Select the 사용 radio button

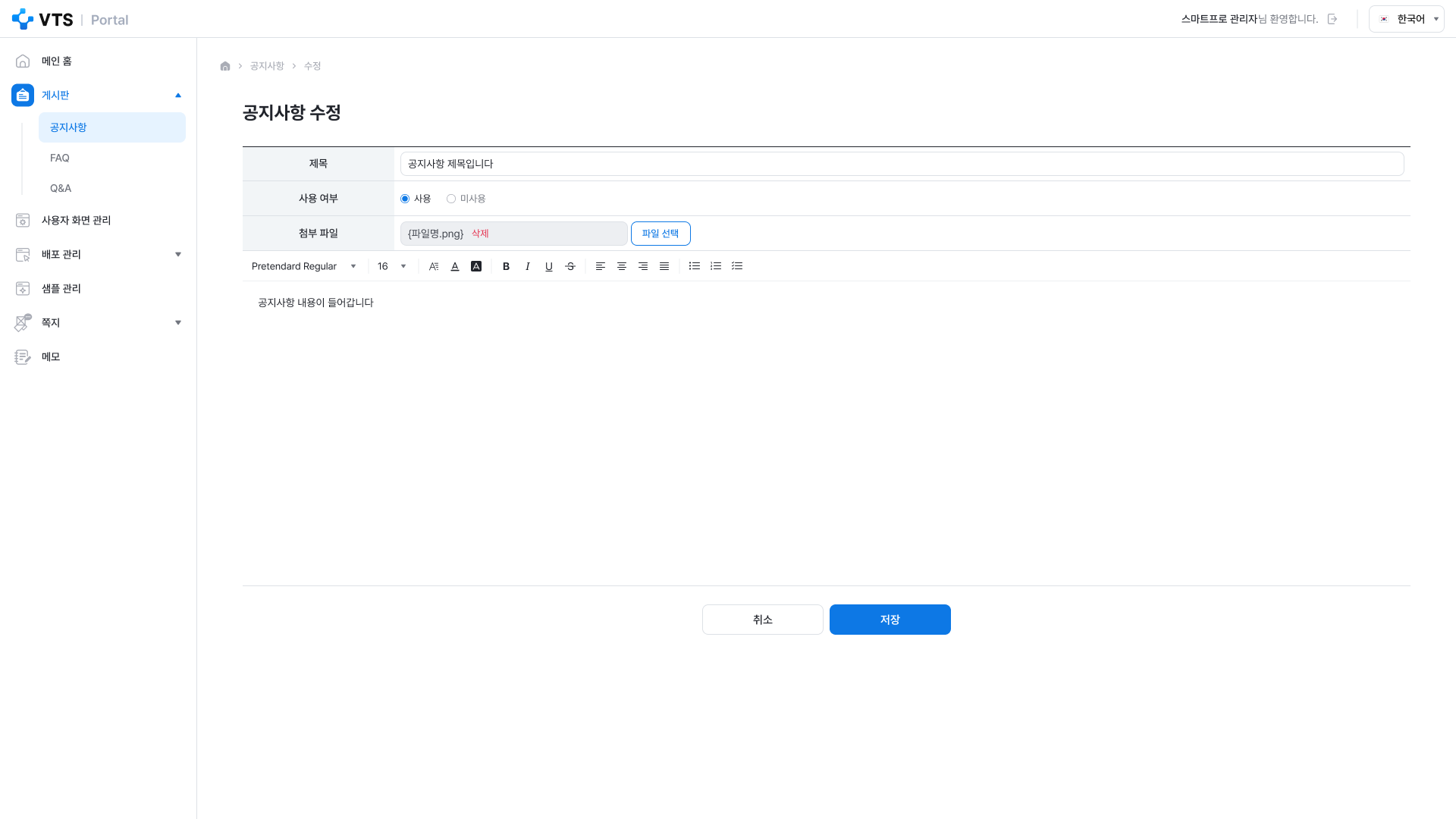(x=405, y=199)
